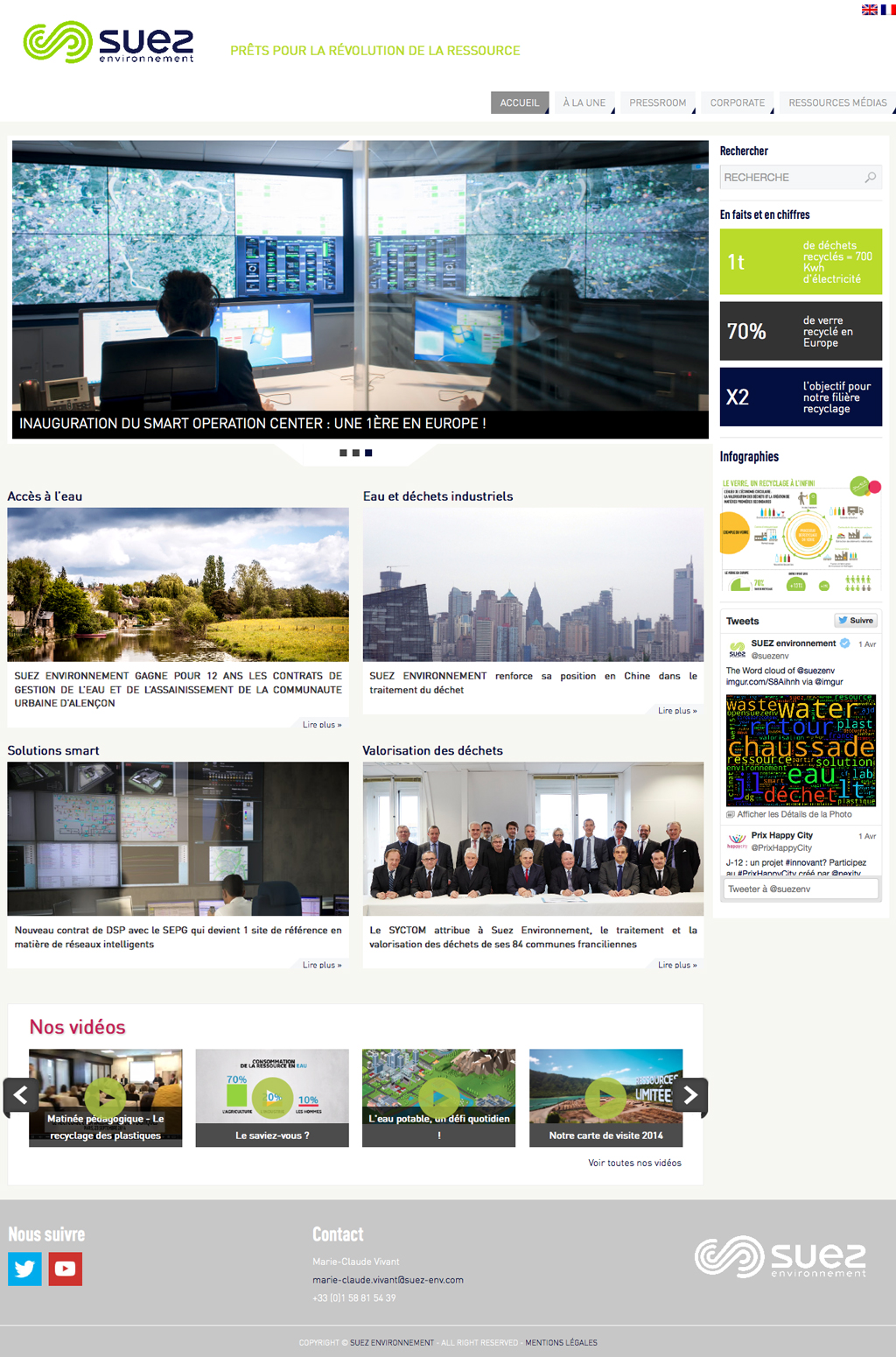Open the Corporate menu tab
The height and width of the screenshot is (1357, 896).
(738, 102)
